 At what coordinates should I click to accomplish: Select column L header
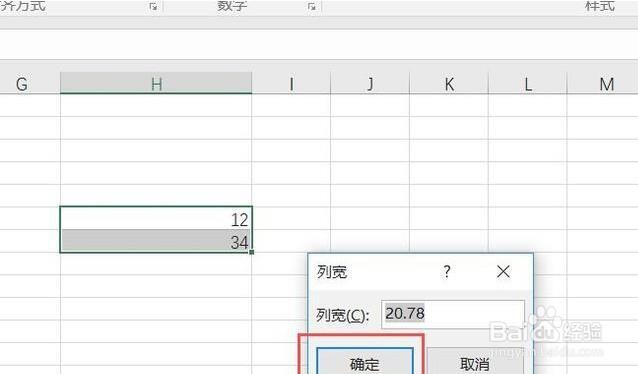click(x=527, y=83)
